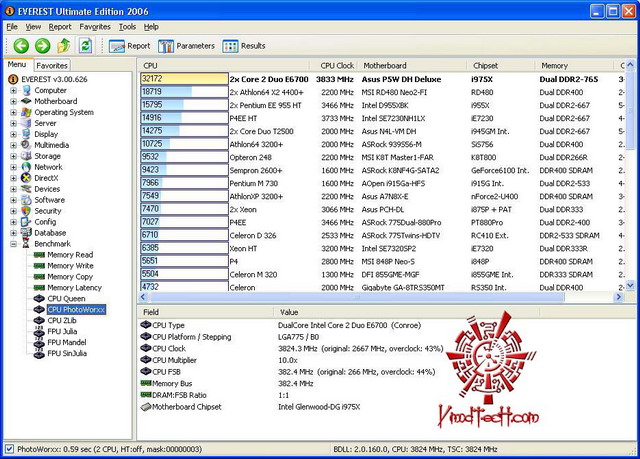Select the Memory Read benchmark
Image resolution: width=640 pixels, height=459 pixels.
coord(64,255)
